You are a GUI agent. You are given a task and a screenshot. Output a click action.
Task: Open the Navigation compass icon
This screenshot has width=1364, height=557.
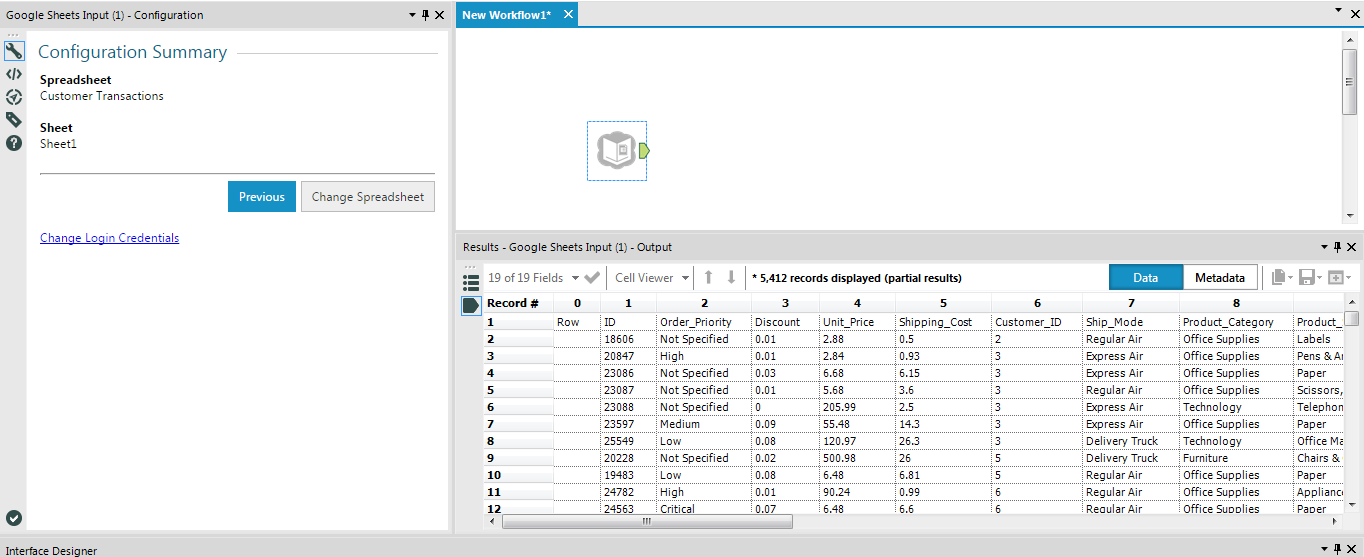pyautogui.click(x=14, y=97)
